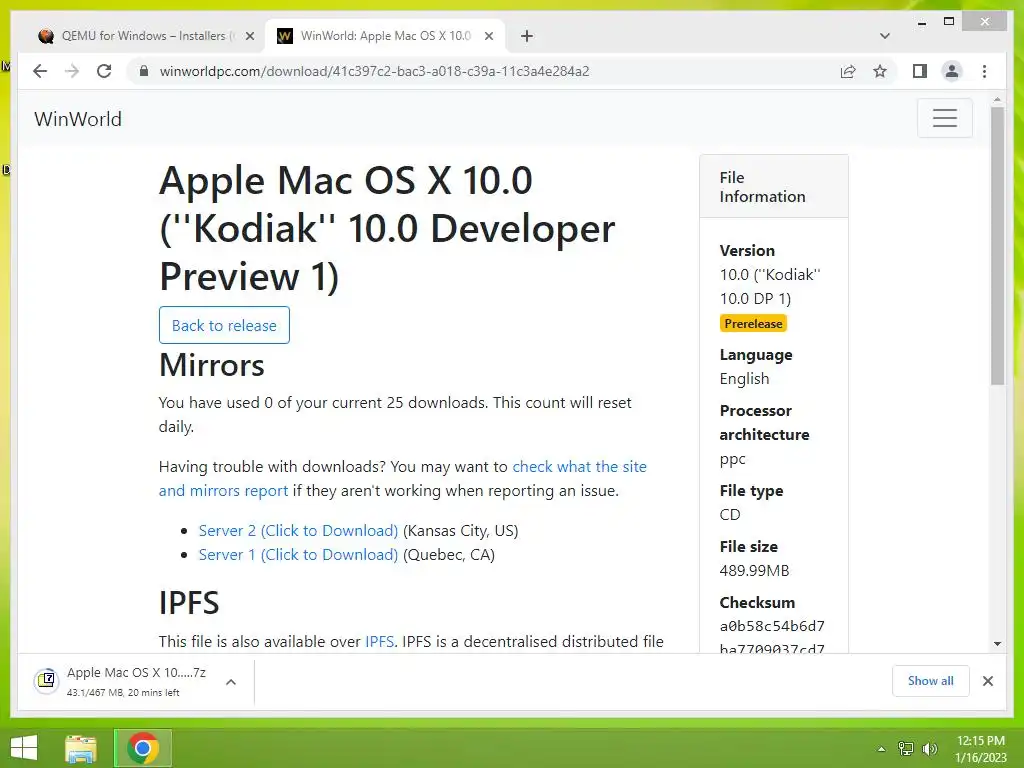Click the scrollbar down arrow
The image size is (1024, 768).
[997, 644]
